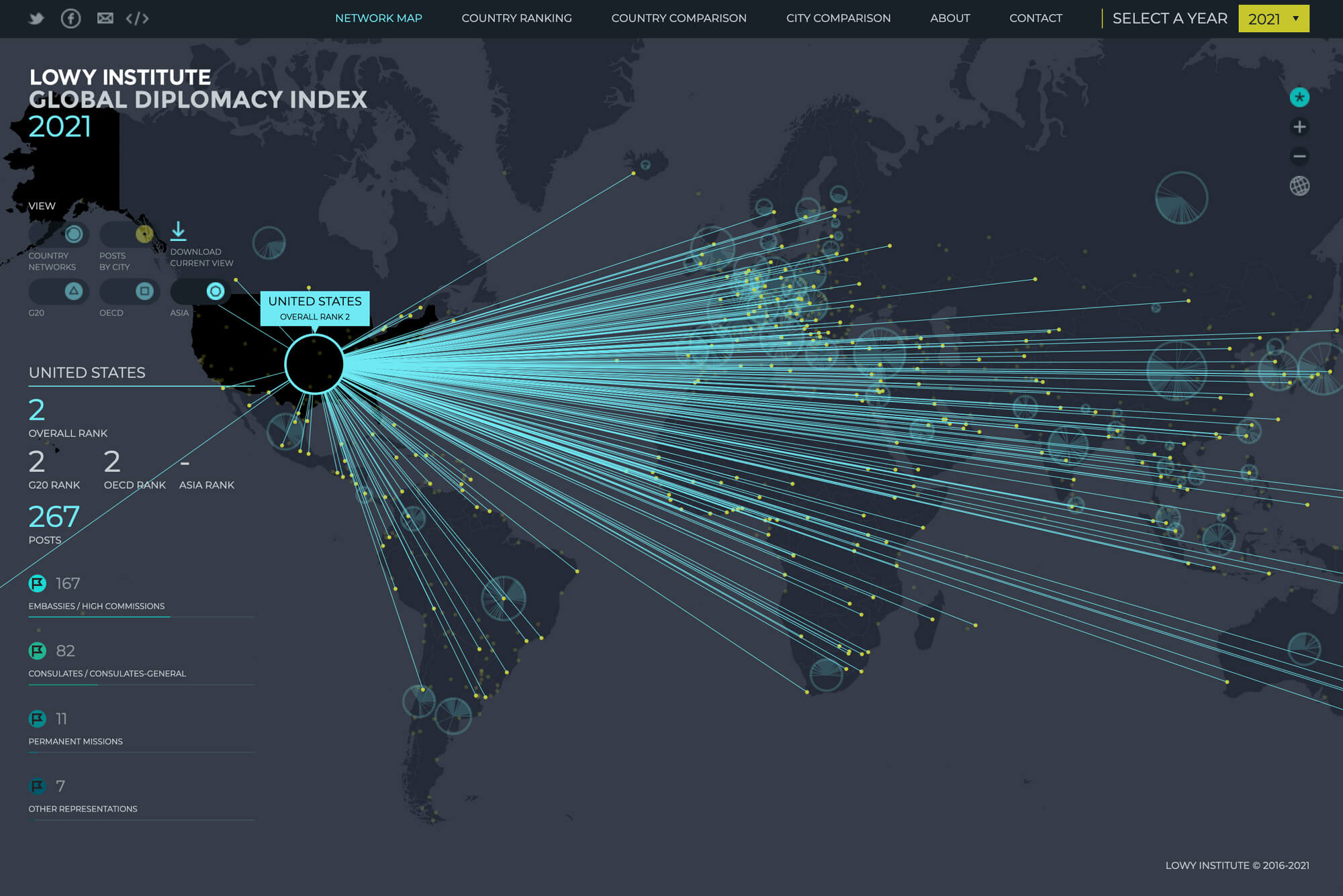1343x896 pixels.
Task: Open the Contact page
Action: (x=1035, y=18)
